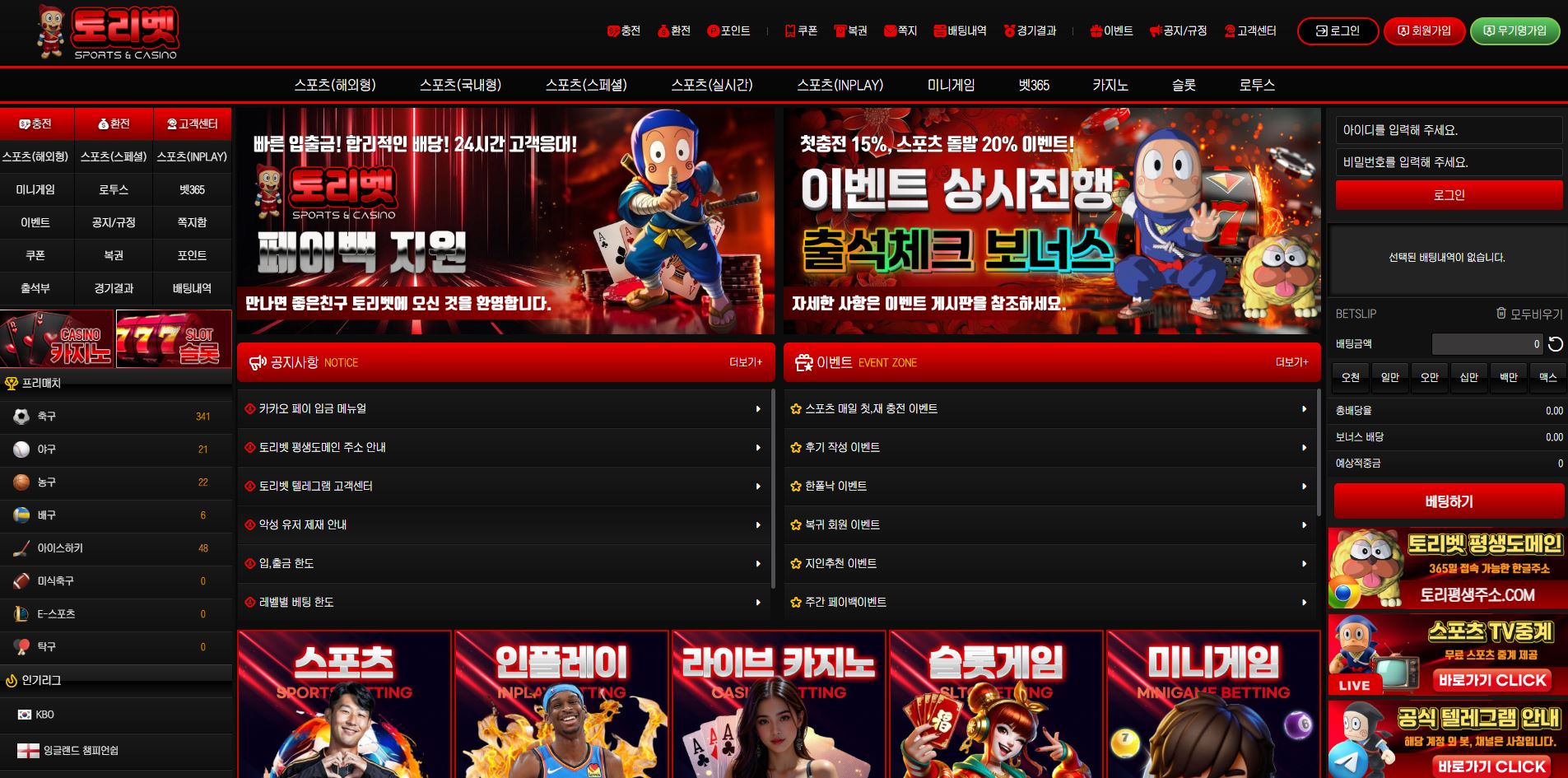
Task: Open the 충전 (deposit) icon in top bar
Action: (x=612, y=30)
